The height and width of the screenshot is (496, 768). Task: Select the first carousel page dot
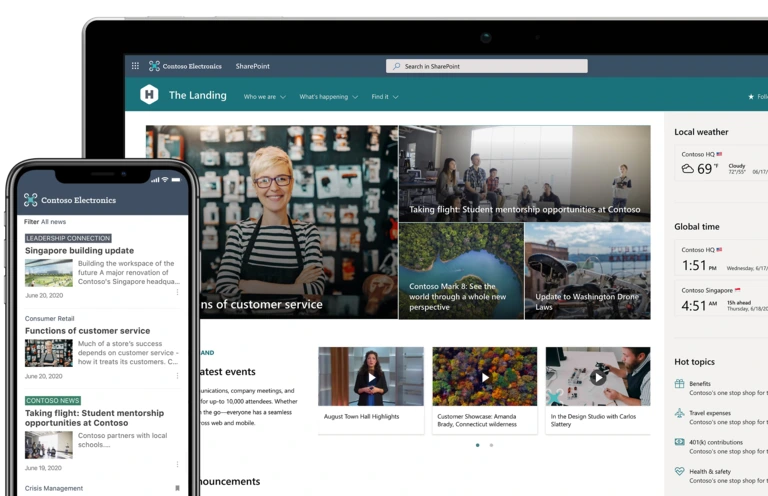pos(477,445)
